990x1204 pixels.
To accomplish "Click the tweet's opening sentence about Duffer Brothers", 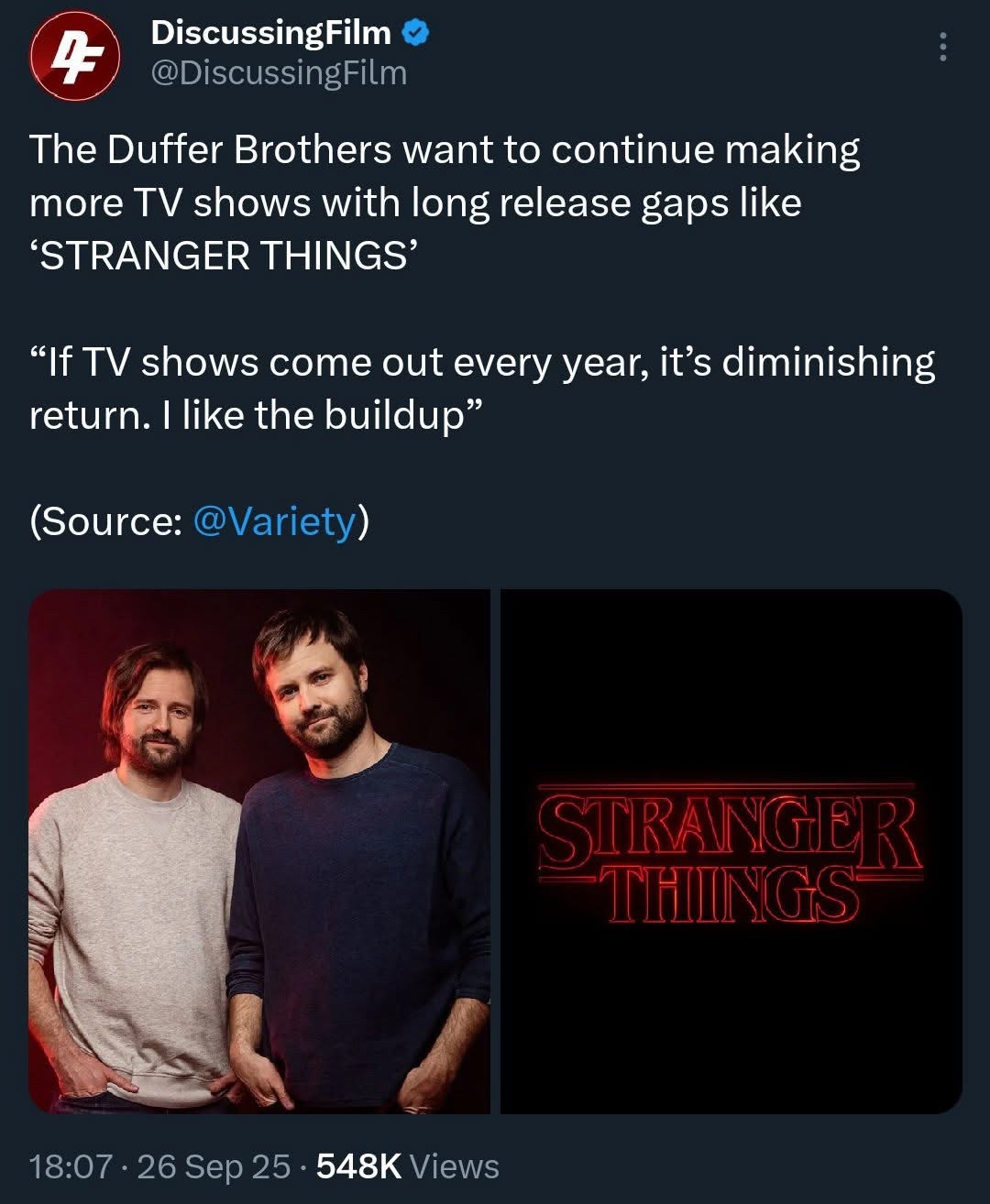I will tap(445, 150).
